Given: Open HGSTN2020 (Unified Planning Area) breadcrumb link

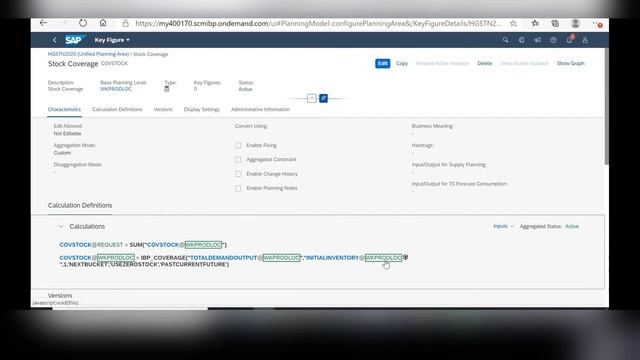Looking at the screenshot, I should coord(88,54).
